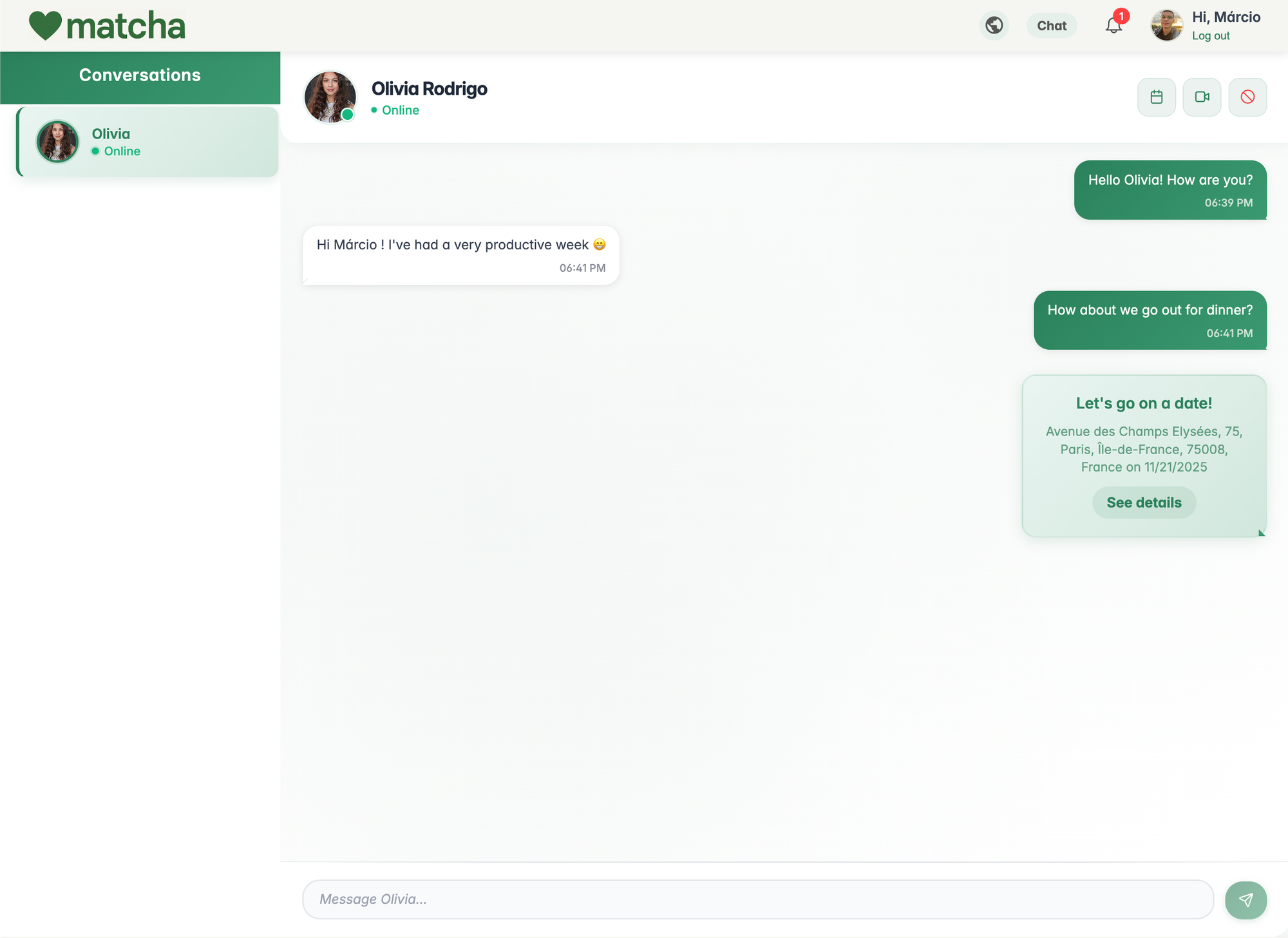Select the Conversations panel header
The image size is (1288, 938).
pos(140,75)
